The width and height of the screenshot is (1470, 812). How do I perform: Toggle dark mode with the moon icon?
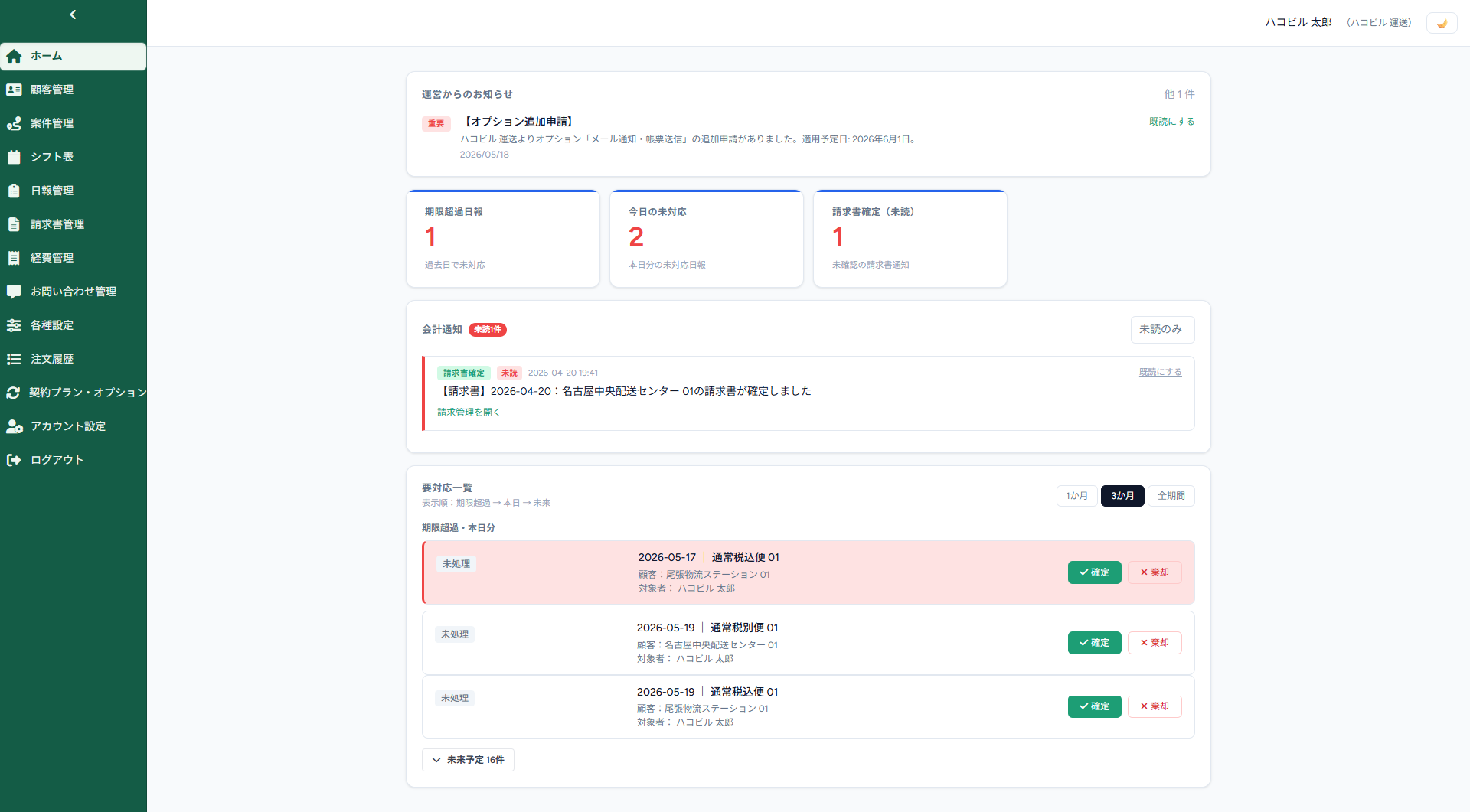click(1442, 23)
